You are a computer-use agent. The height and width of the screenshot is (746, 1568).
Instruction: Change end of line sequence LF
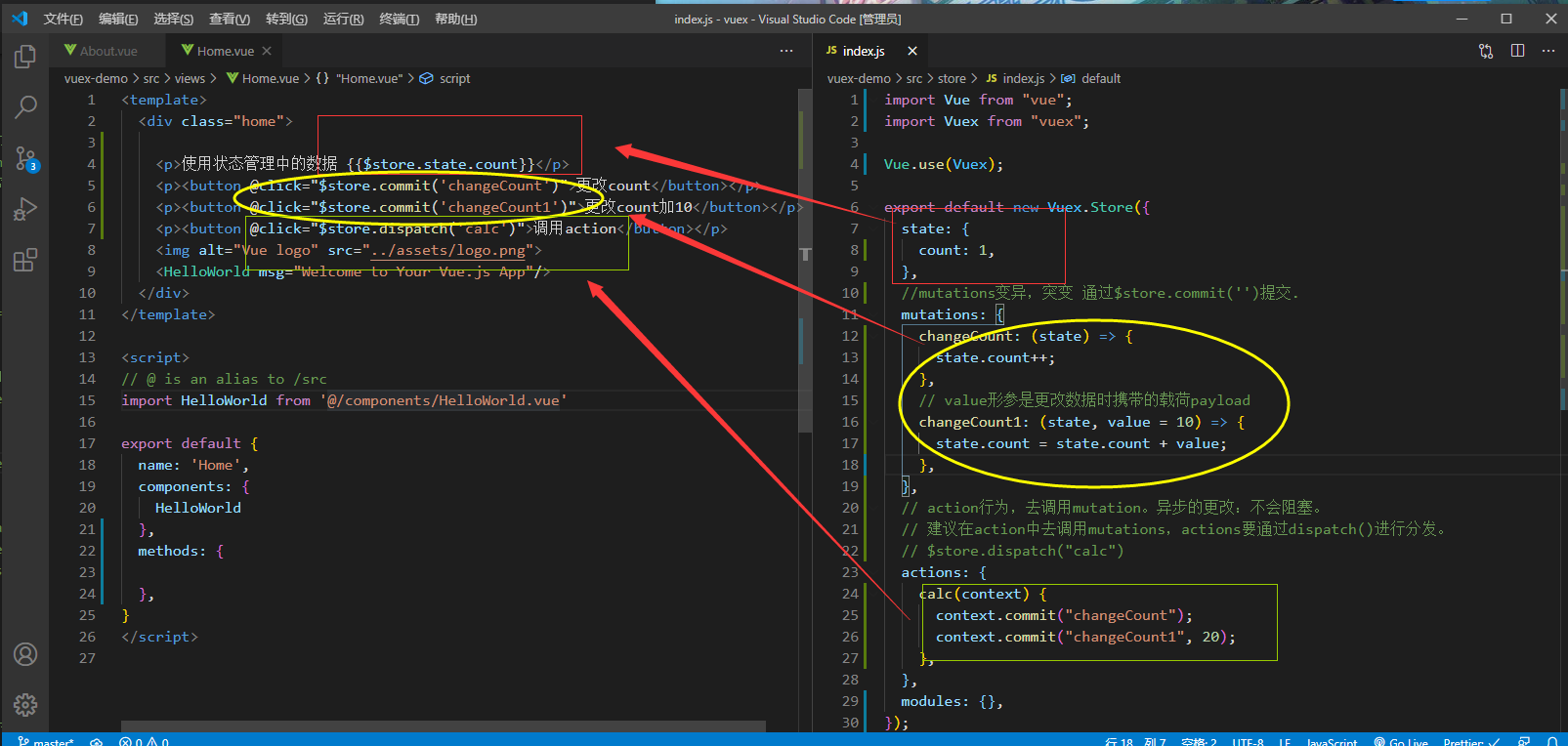[1285, 742]
